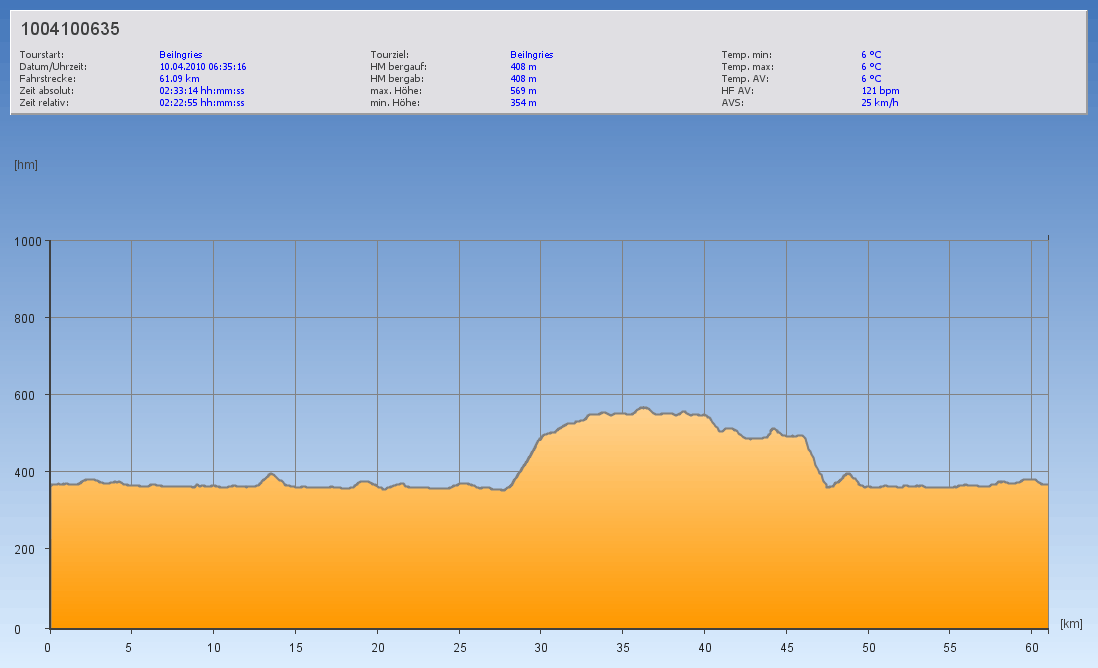Click the 35 km x-axis tick label
The width and height of the screenshot is (1098, 668).
click(622, 647)
